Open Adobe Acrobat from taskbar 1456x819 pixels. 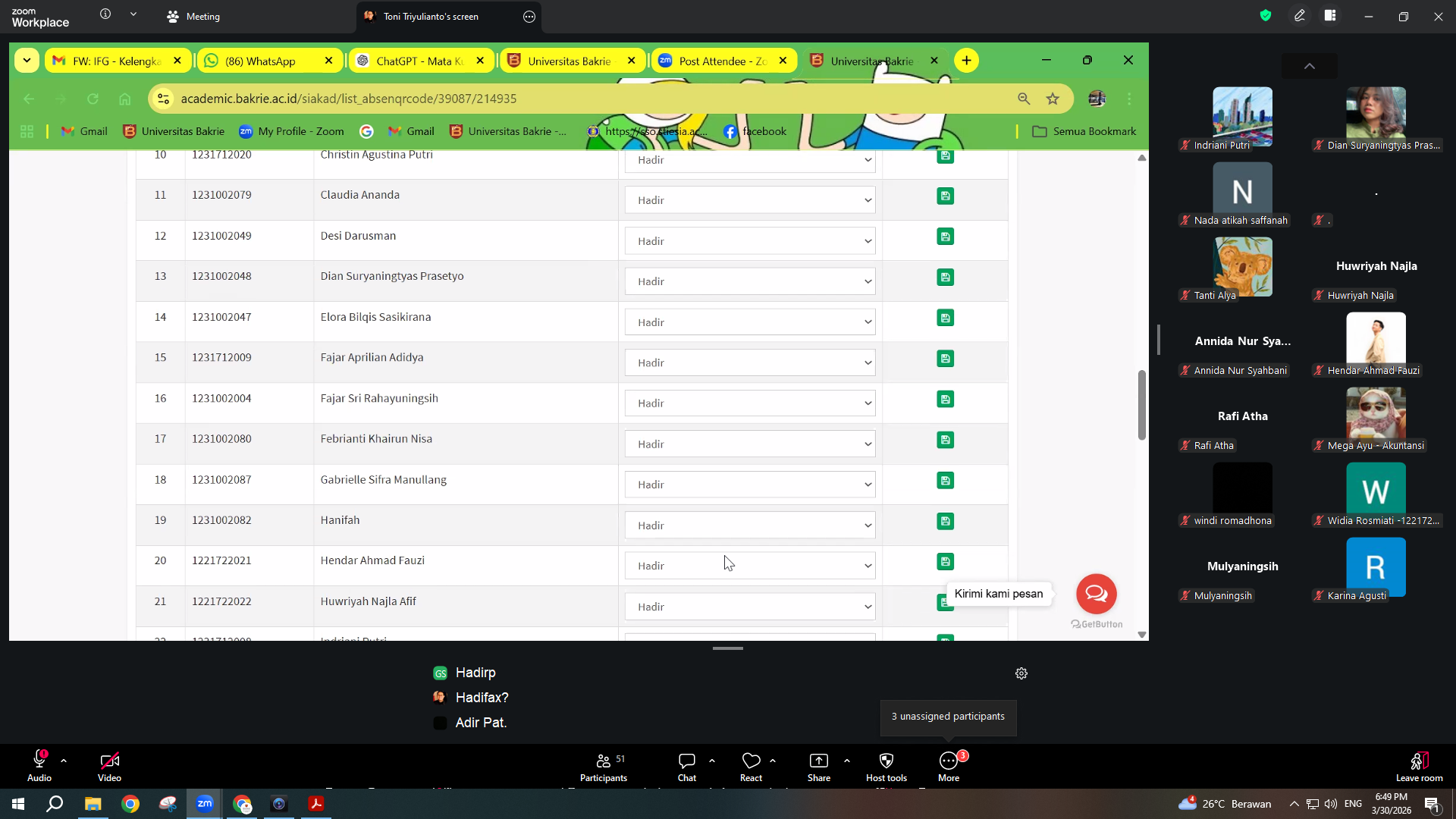pos(316,804)
